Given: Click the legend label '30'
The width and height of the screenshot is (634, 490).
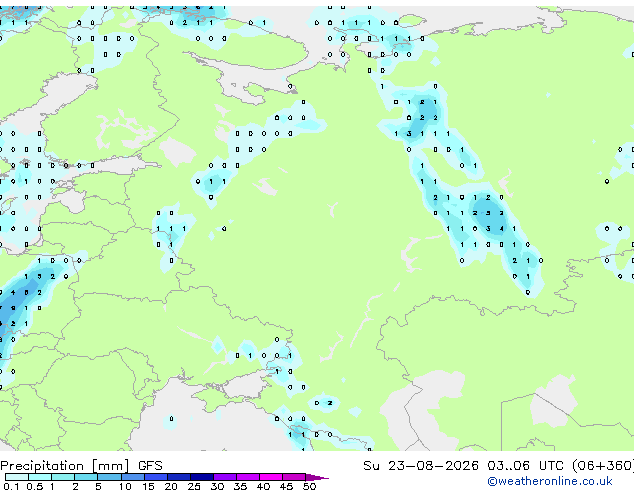Looking at the screenshot, I should pyautogui.click(x=217, y=486).
